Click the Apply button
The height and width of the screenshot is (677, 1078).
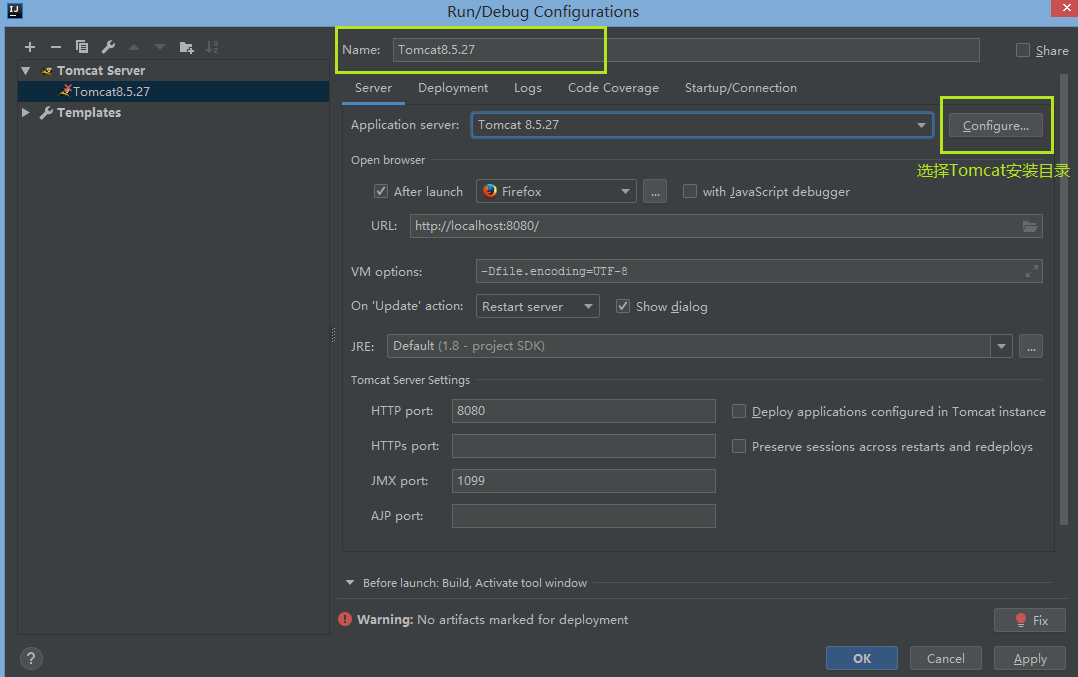click(1030, 658)
